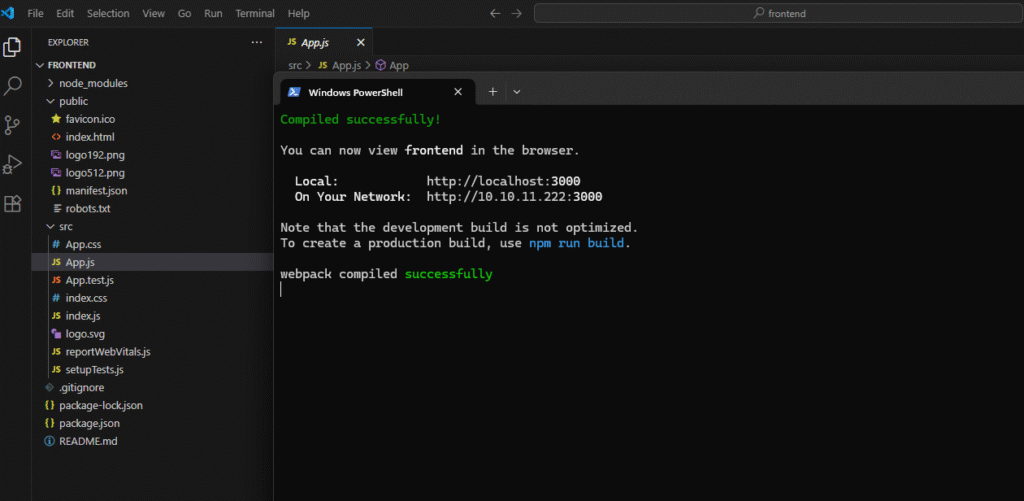Open the Run and Debug icon
Screen dimensions: 1024x501
click(x=13, y=164)
